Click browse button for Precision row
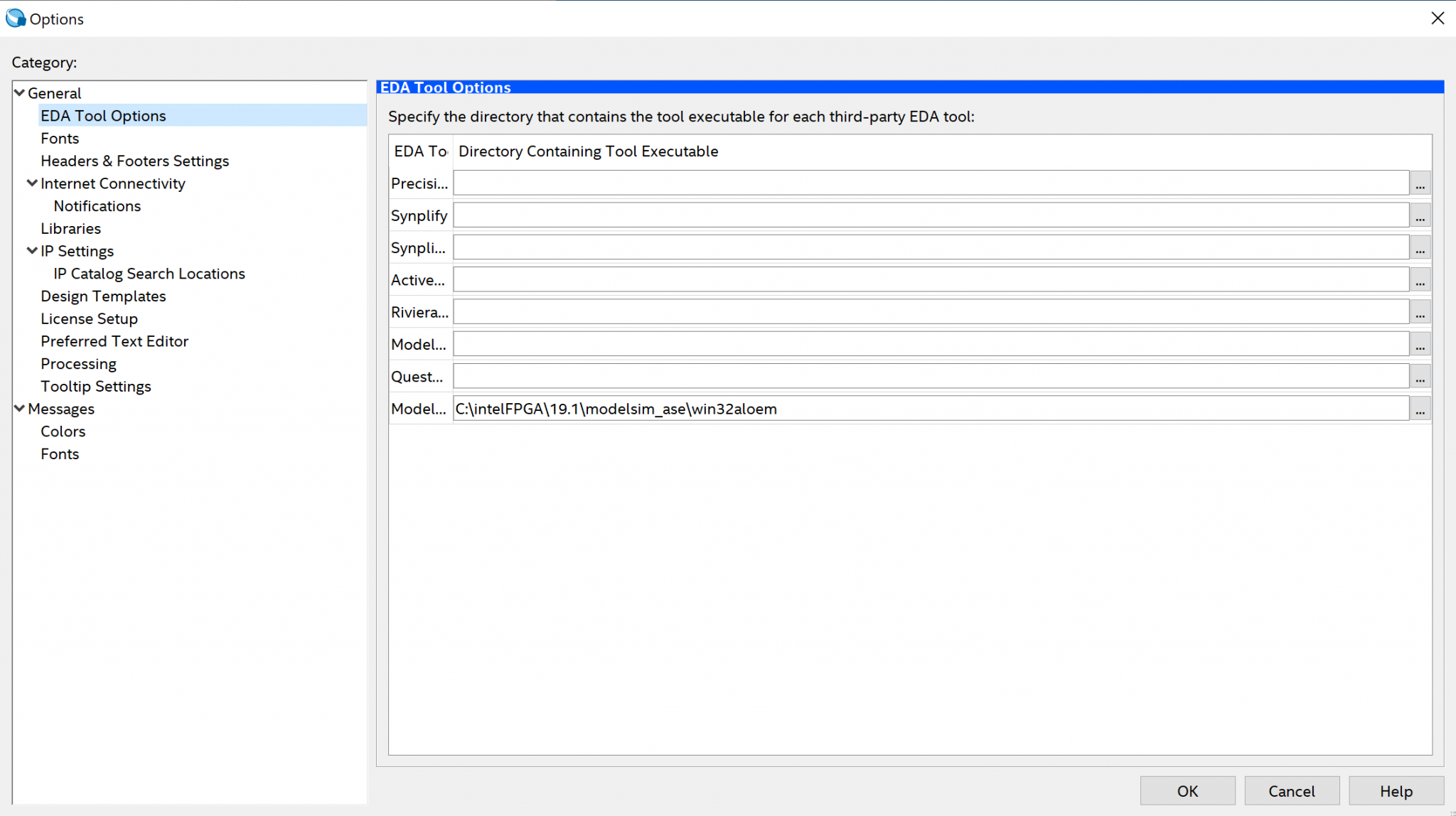Image resolution: width=1456 pixels, height=816 pixels. coord(1420,183)
